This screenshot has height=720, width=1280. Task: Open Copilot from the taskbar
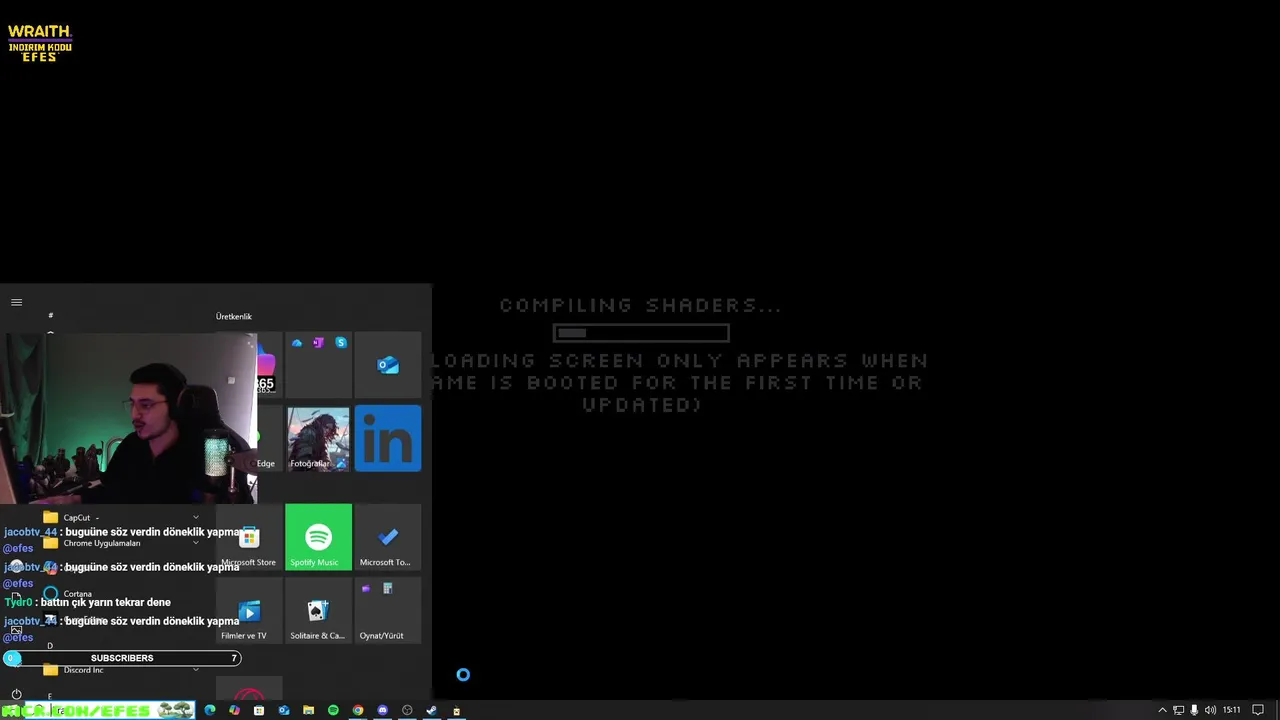234,710
